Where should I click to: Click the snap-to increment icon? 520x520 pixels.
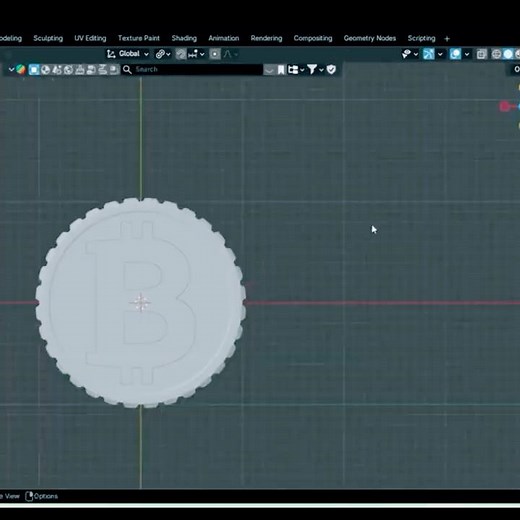pos(193,54)
